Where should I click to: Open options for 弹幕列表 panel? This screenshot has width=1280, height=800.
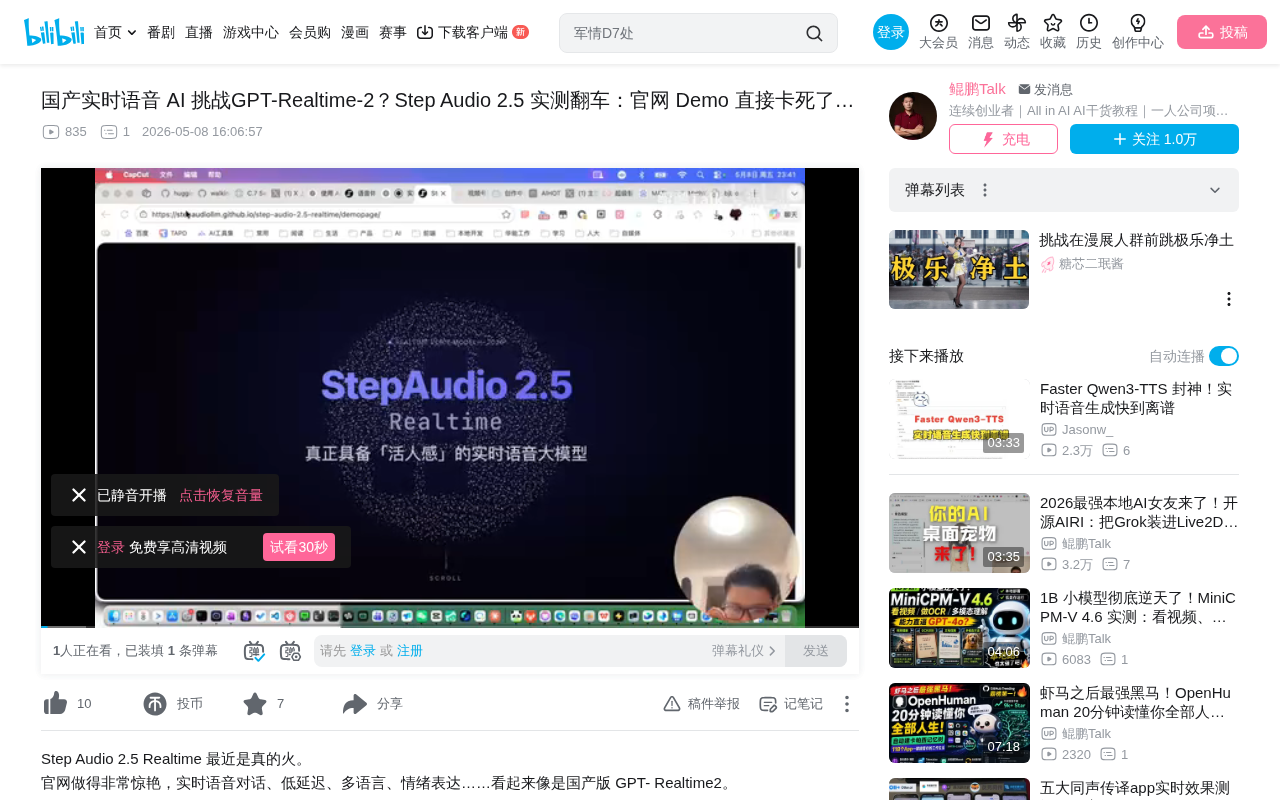985,190
